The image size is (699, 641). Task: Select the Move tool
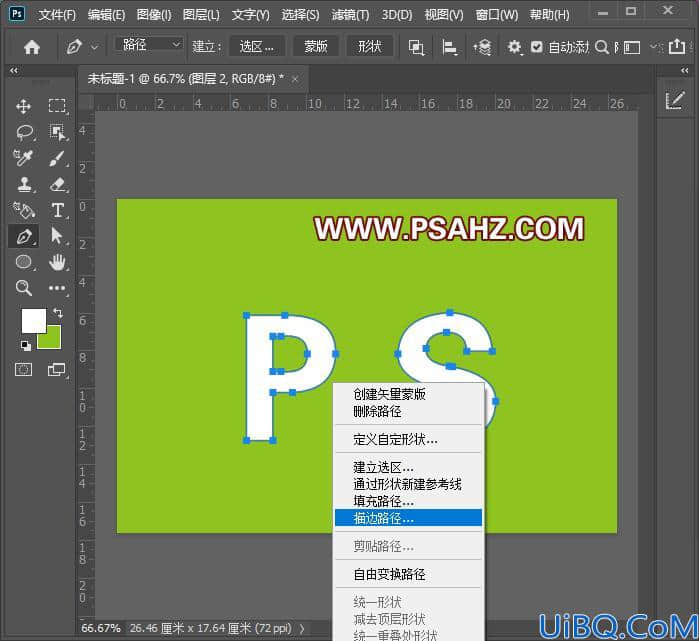(23, 106)
